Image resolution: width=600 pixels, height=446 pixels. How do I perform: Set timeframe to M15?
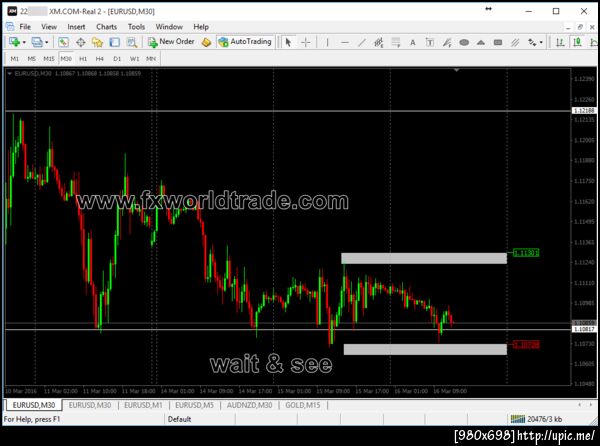pyautogui.click(x=49, y=59)
